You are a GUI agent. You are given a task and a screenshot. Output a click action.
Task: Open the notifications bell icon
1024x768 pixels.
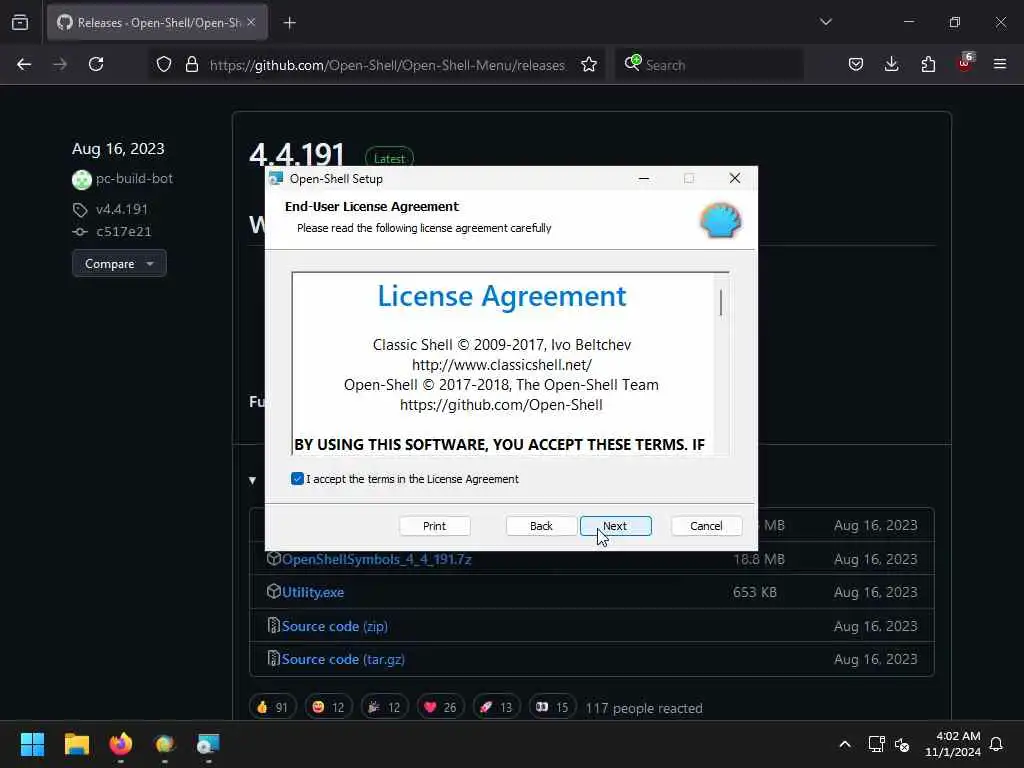click(996, 744)
